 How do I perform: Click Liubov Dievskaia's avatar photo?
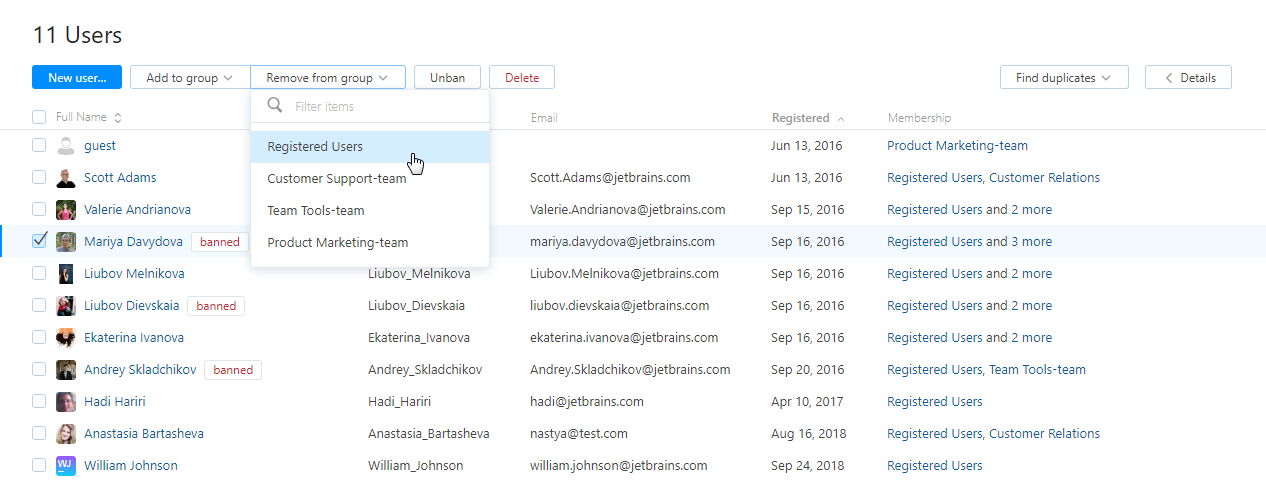pos(66,306)
